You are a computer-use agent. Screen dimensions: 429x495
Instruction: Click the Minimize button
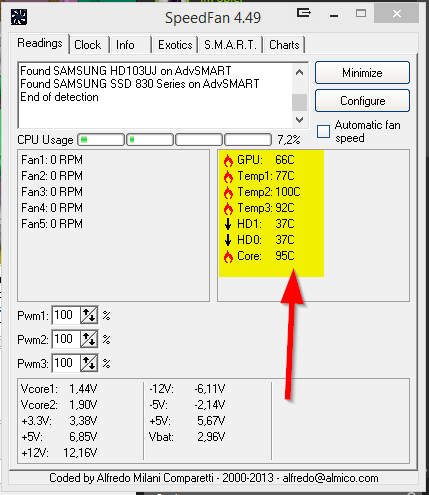click(362, 73)
